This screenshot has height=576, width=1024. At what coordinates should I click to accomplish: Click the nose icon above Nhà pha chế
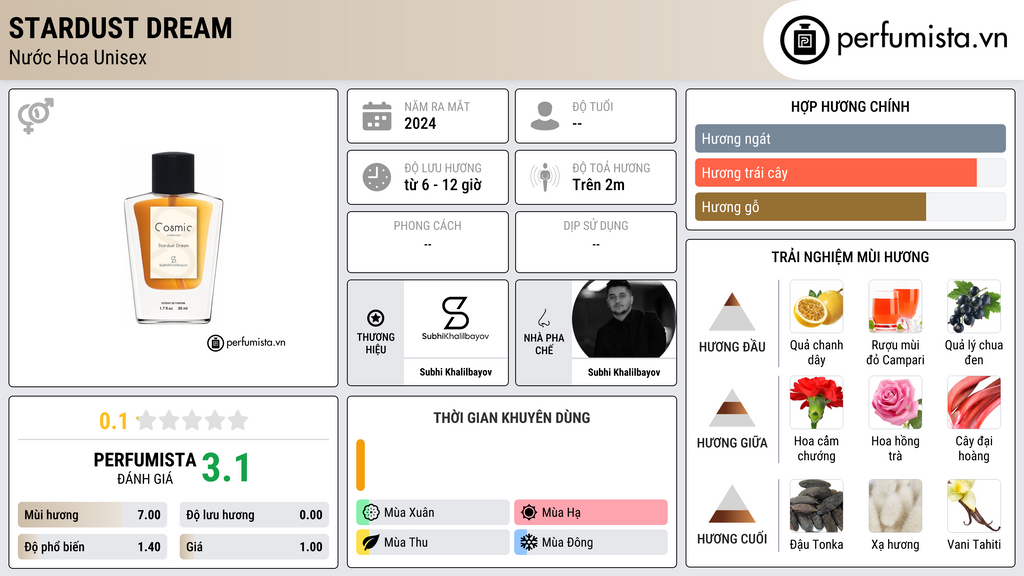(543, 318)
